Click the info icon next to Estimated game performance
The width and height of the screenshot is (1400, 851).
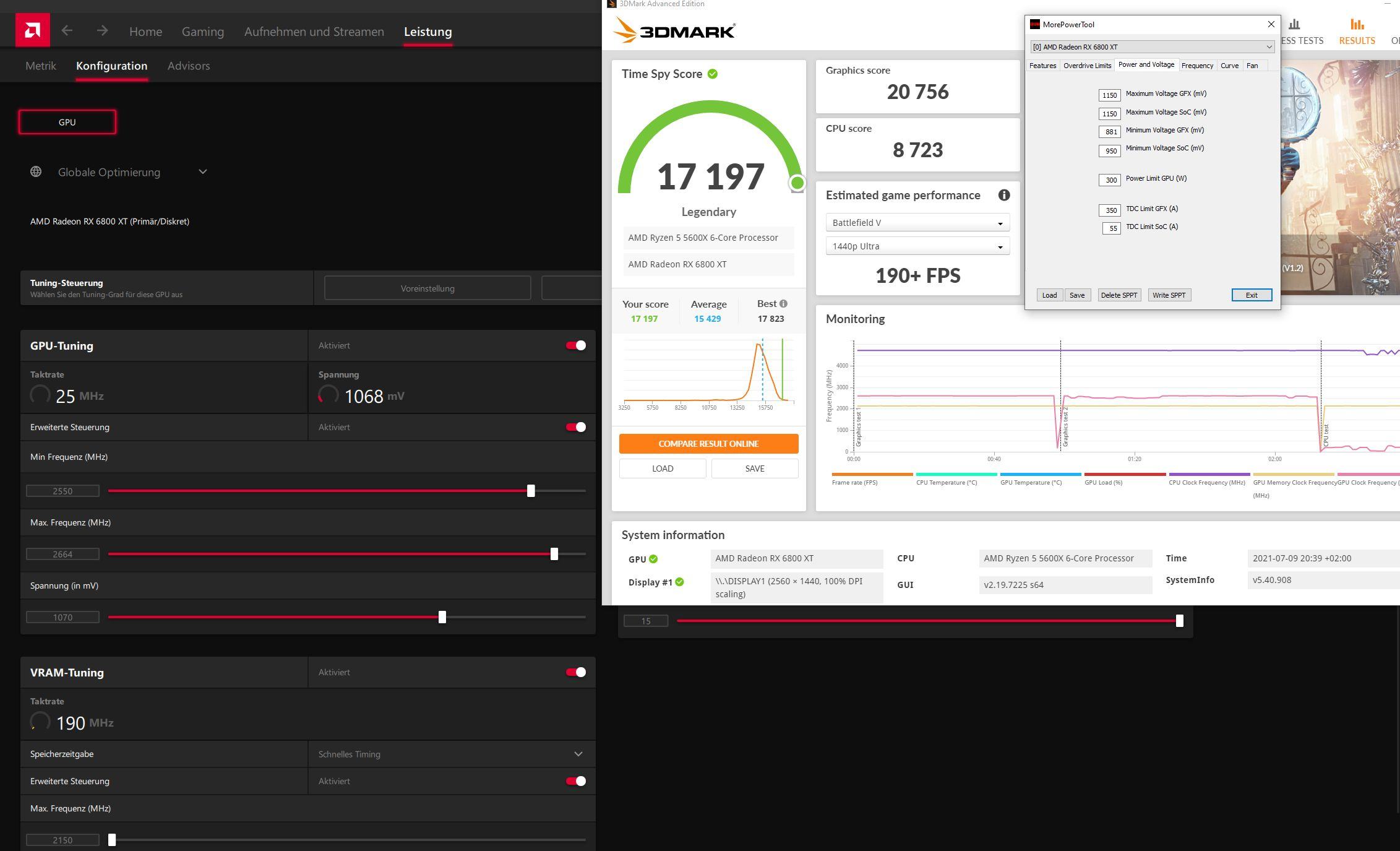[x=1003, y=196]
